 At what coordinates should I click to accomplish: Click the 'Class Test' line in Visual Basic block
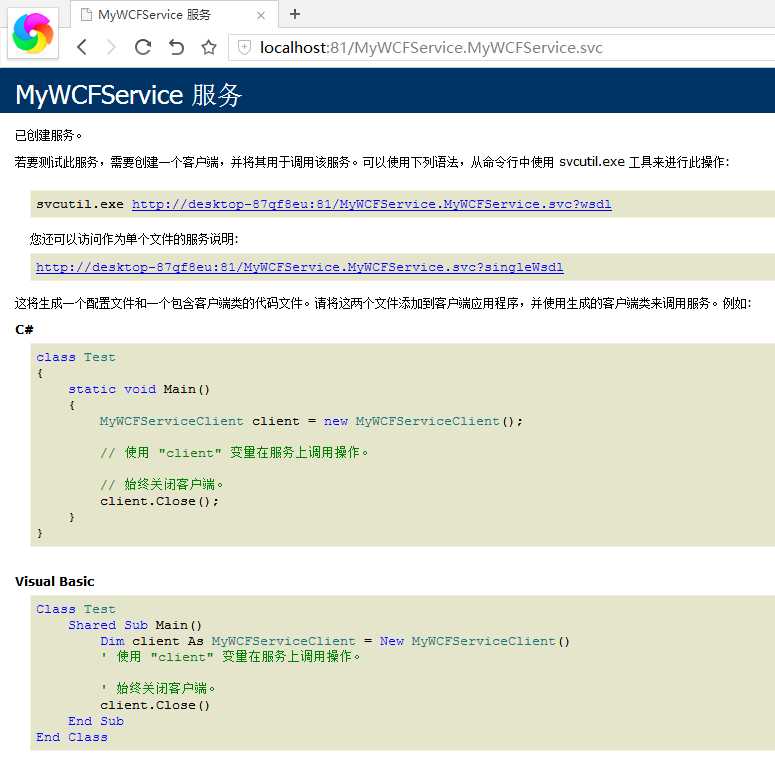[76, 609]
